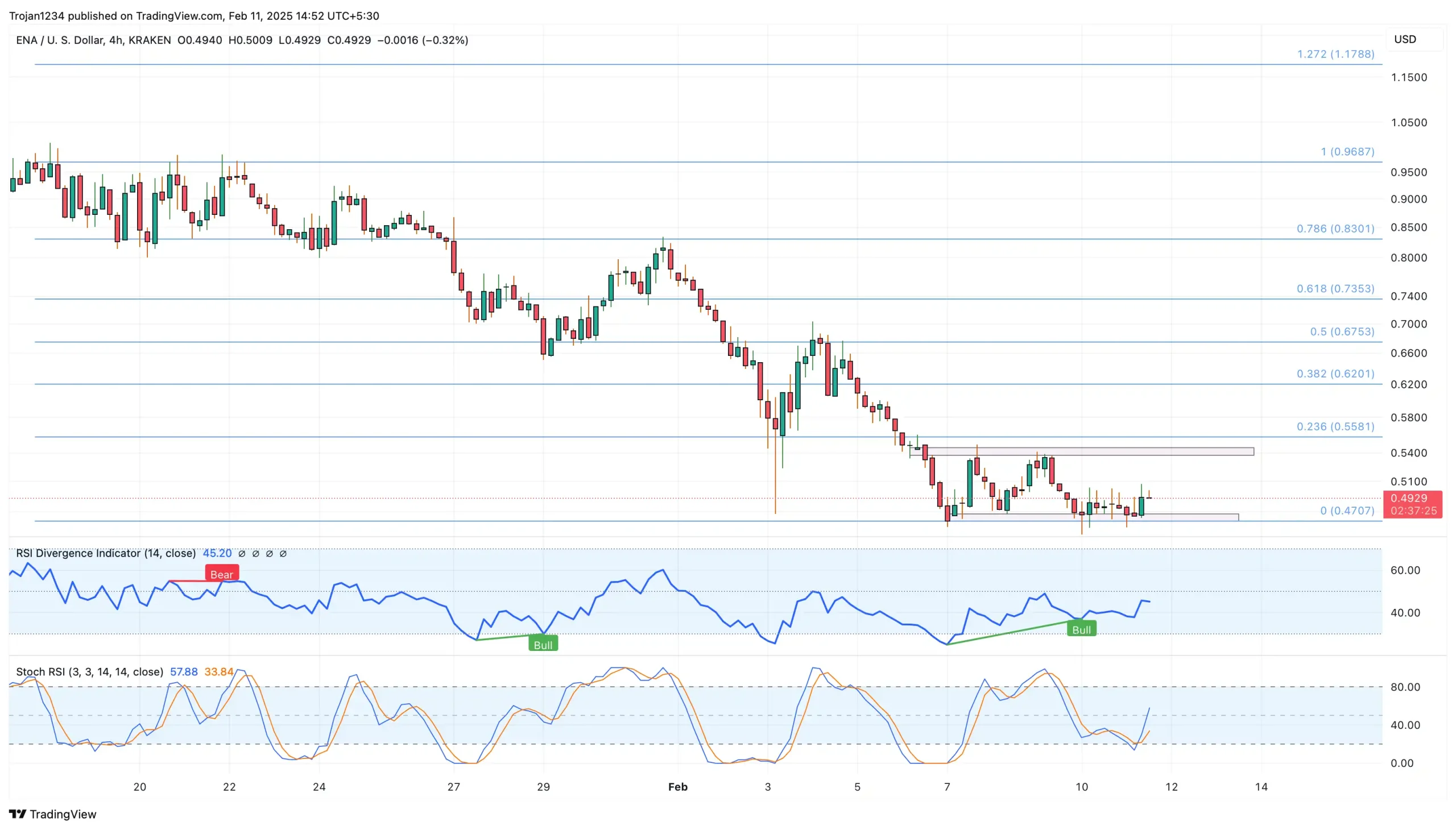Image resolution: width=1456 pixels, height=830 pixels.
Task: Click the Bull label near Feb 10
Action: pos(1081,629)
